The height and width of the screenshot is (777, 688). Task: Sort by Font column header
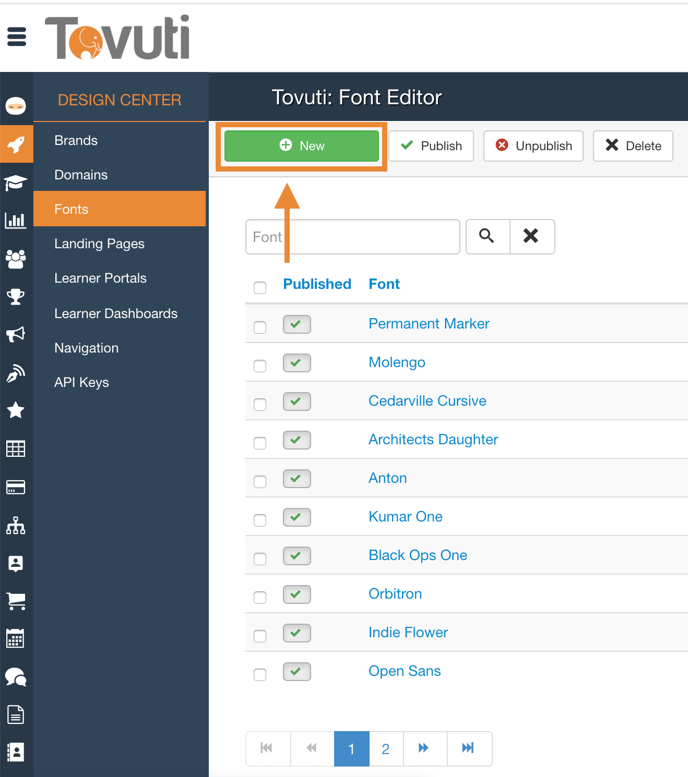click(384, 284)
